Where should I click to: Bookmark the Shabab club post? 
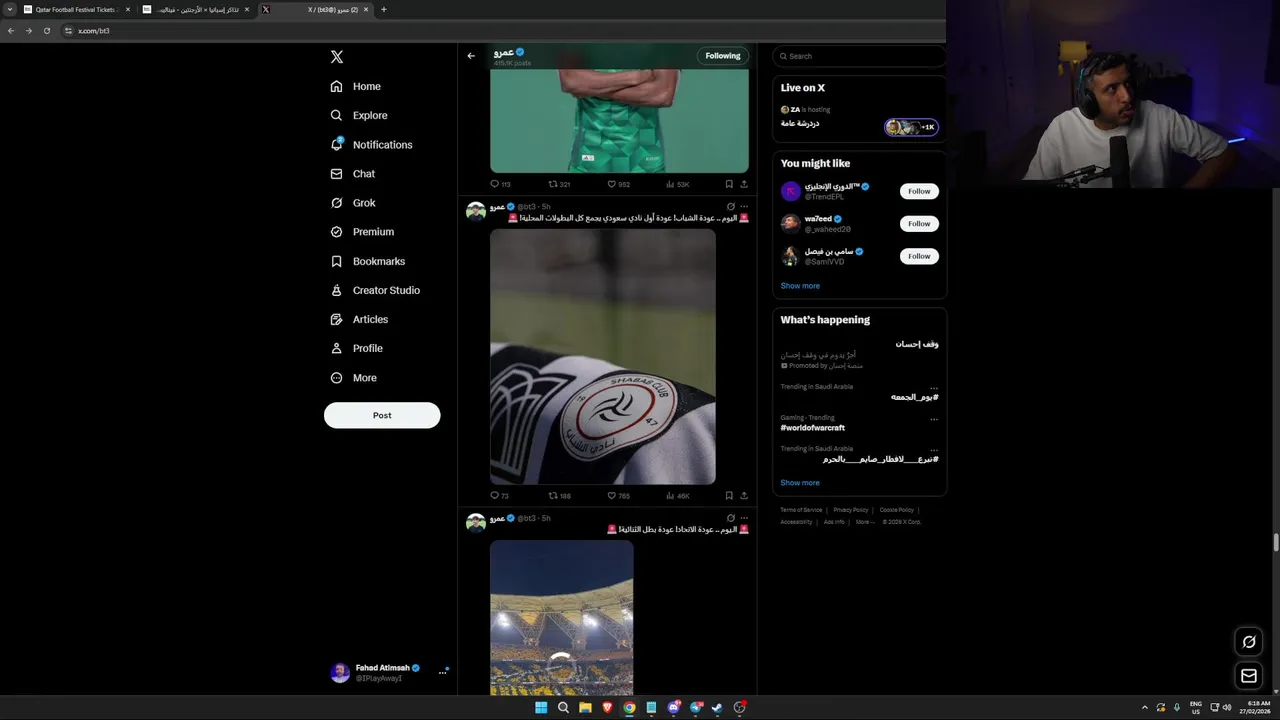pos(729,496)
